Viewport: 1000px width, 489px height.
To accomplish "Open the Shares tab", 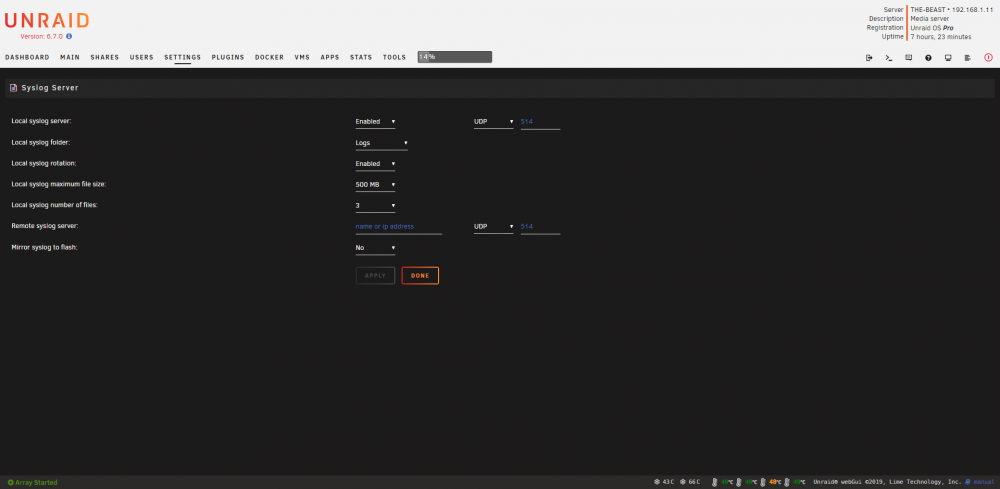I will (105, 57).
